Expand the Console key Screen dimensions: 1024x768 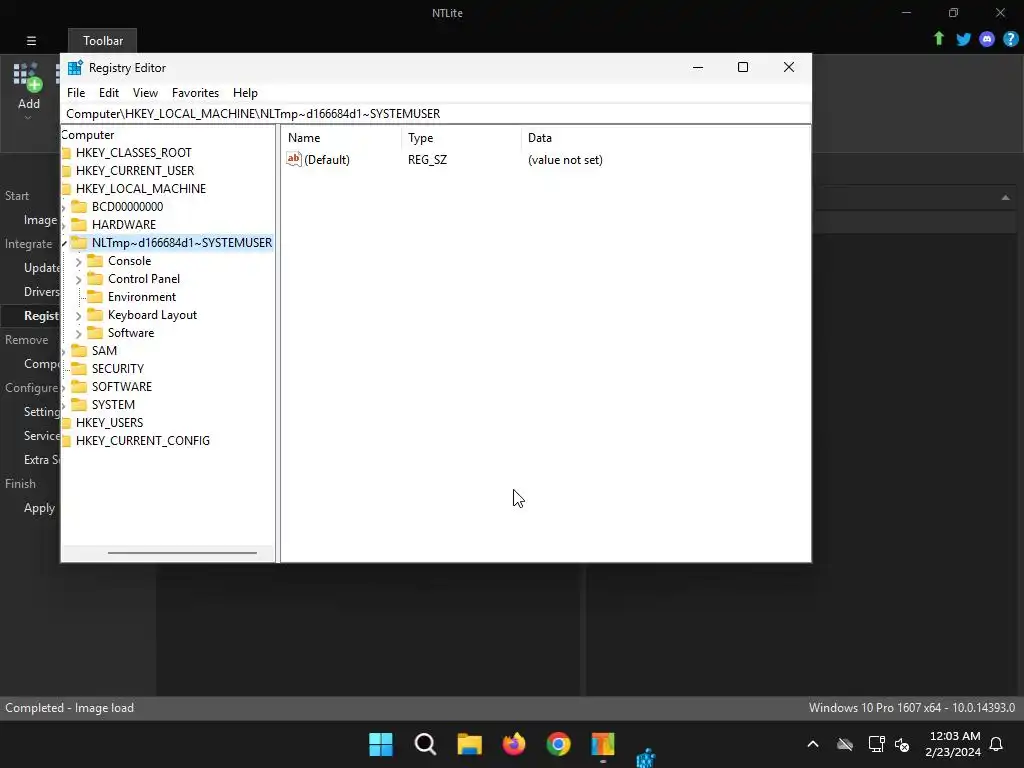pos(78,261)
